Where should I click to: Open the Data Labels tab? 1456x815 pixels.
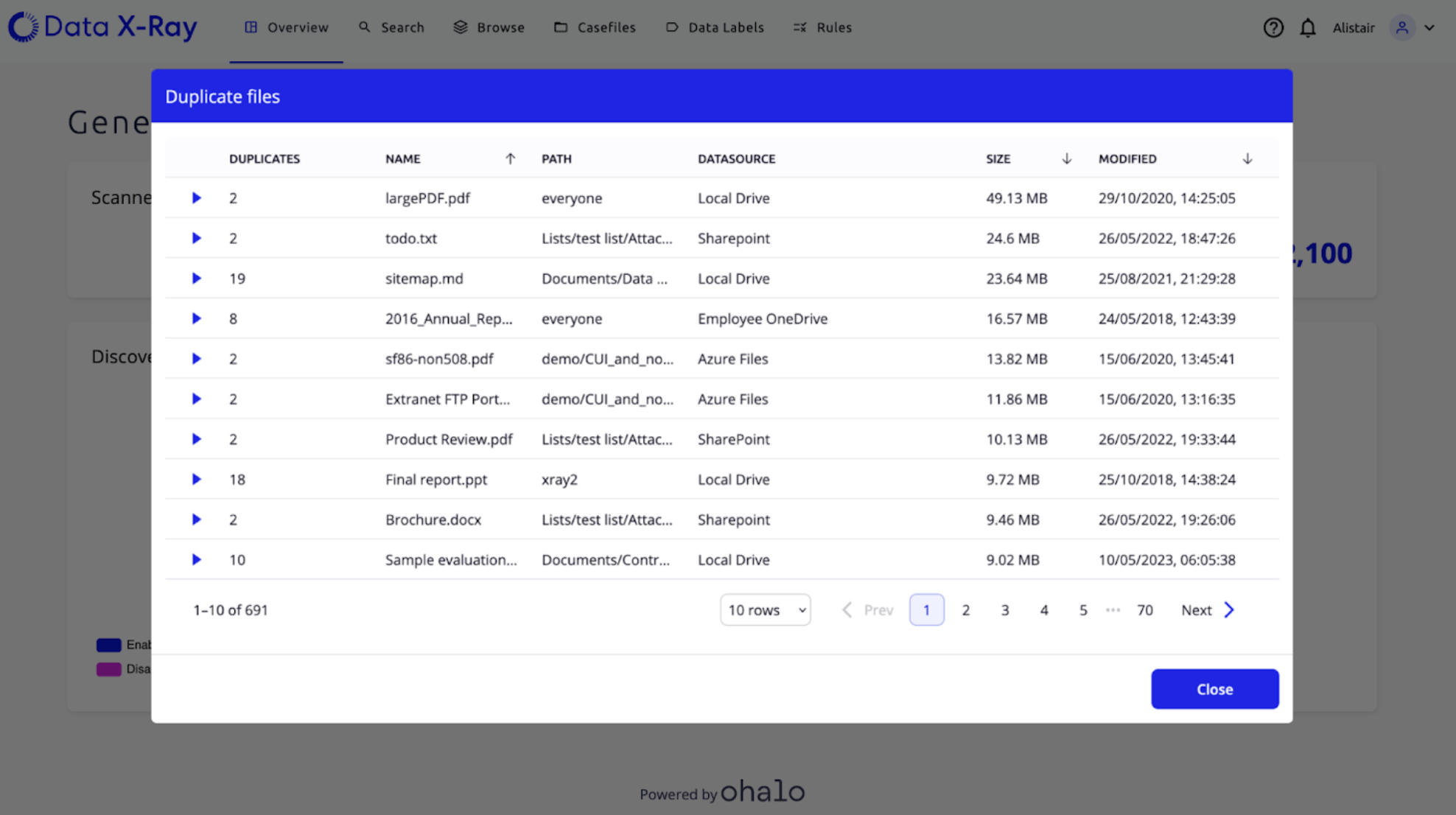coord(715,28)
